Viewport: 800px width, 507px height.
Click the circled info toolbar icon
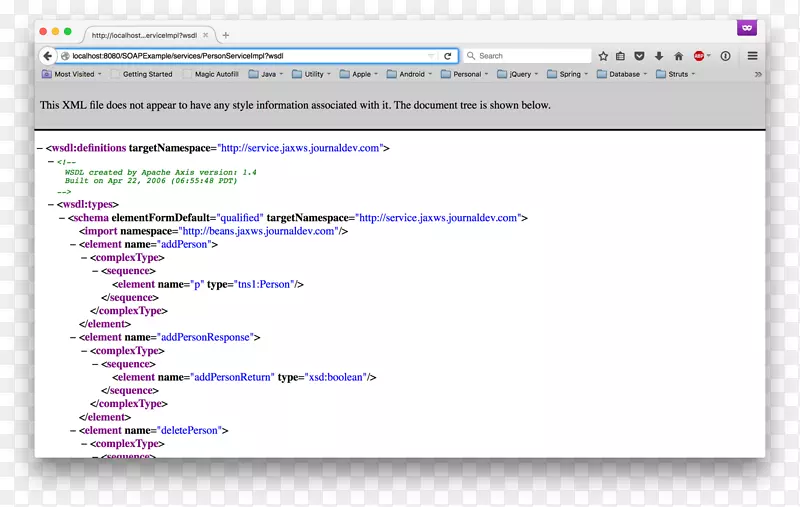pyautogui.click(x=726, y=56)
